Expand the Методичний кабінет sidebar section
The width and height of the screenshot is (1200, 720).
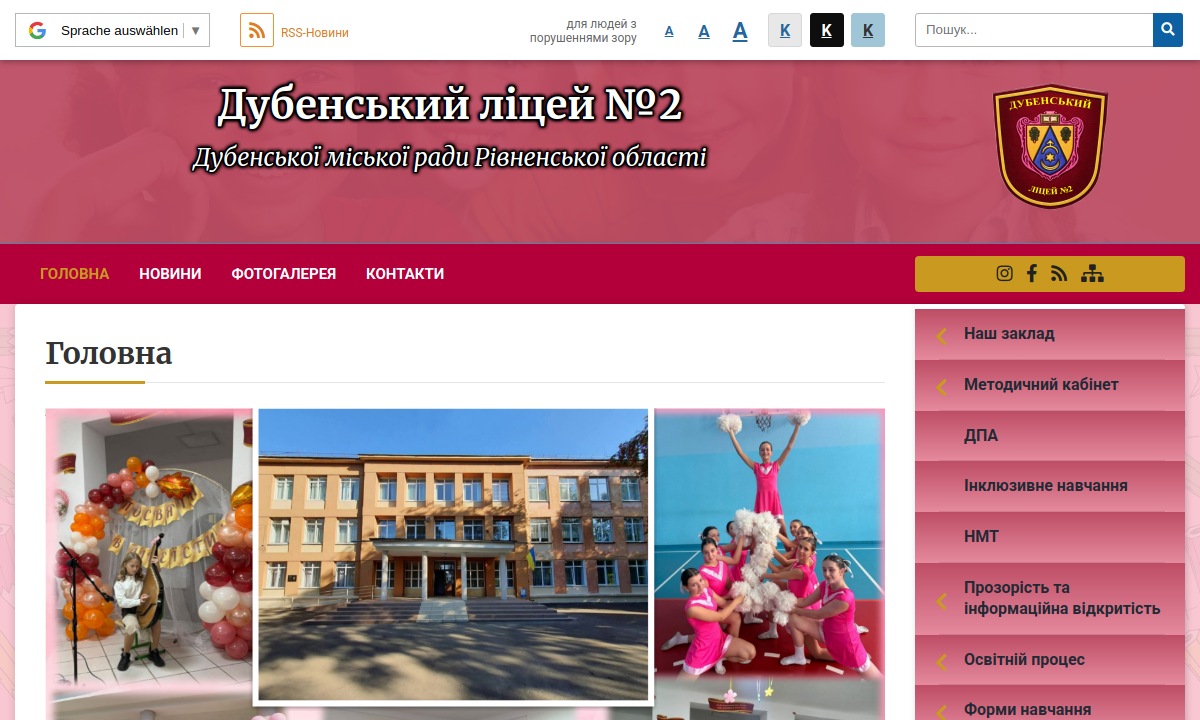coord(1041,385)
